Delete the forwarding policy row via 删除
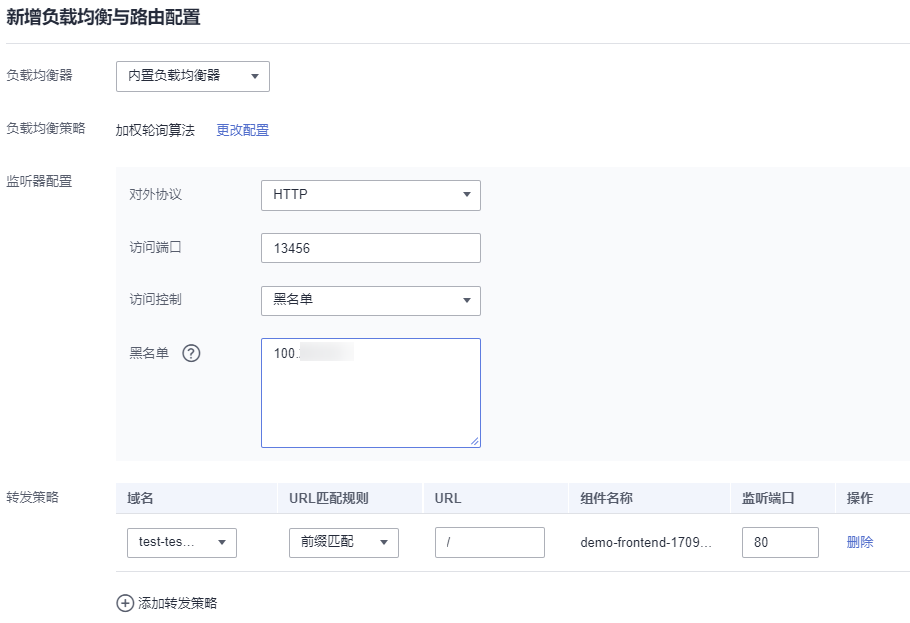The width and height of the screenshot is (910, 623). [x=860, y=542]
